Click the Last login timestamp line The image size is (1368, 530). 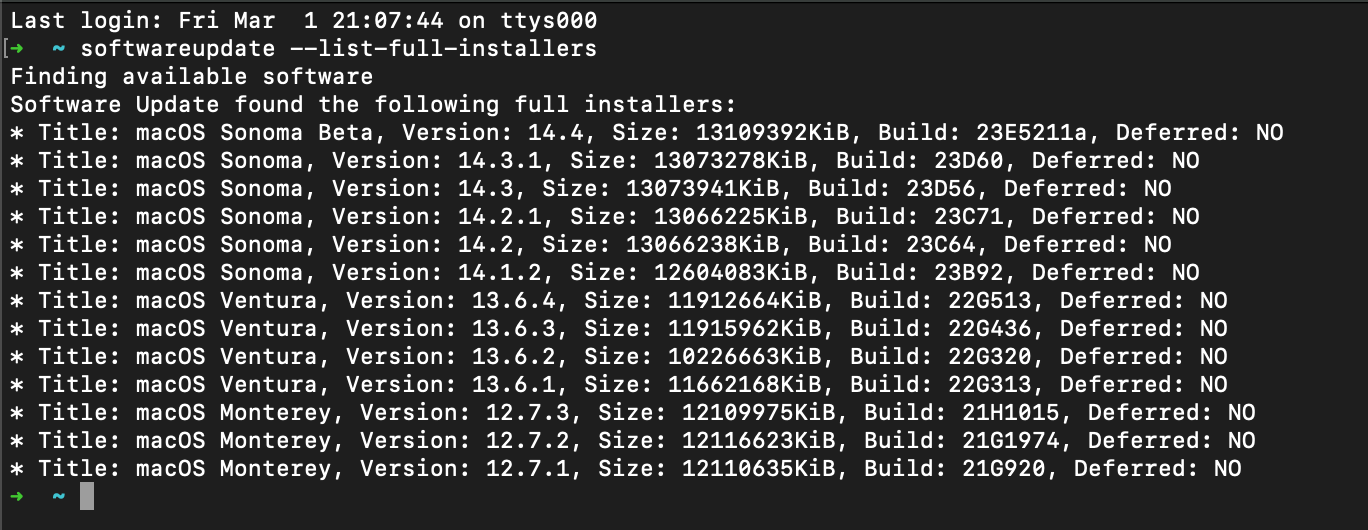click(304, 20)
